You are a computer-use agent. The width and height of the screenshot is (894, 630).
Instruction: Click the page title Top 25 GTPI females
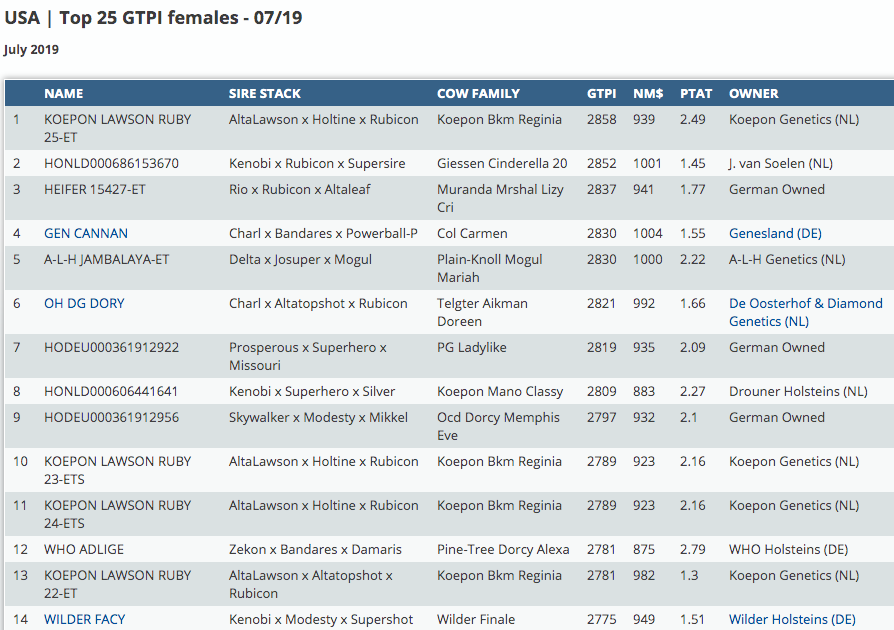[x=154, y=18]
